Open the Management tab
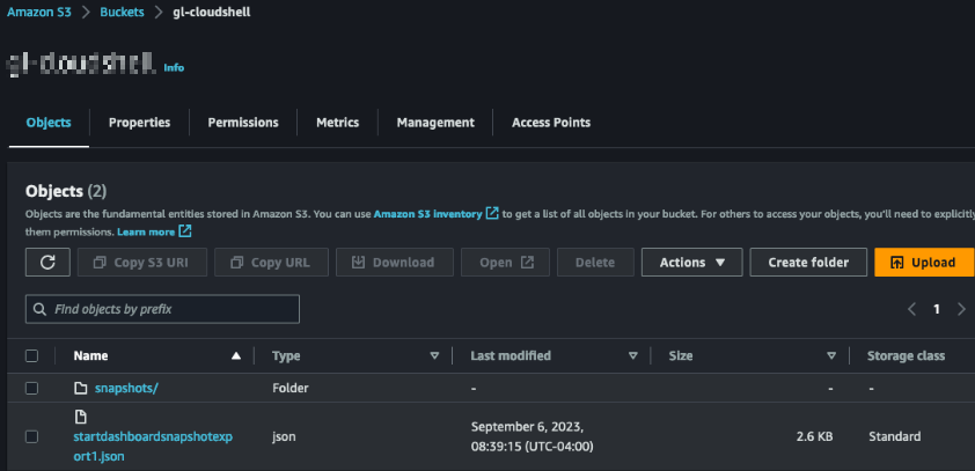Viewport: 977px width, 472px height. [436, 123]
